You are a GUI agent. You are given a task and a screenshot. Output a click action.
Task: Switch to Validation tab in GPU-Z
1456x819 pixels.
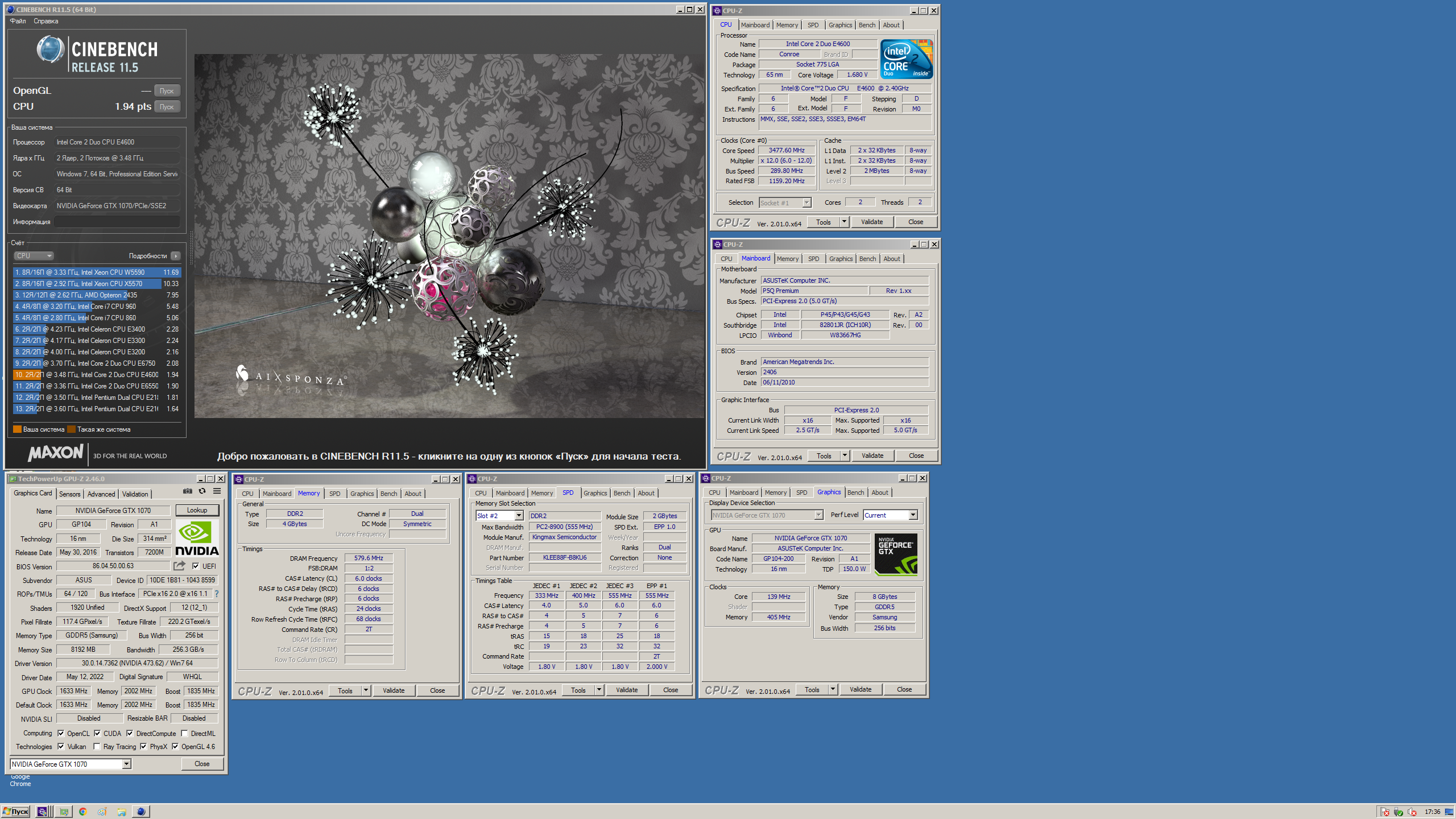point(135,494)
